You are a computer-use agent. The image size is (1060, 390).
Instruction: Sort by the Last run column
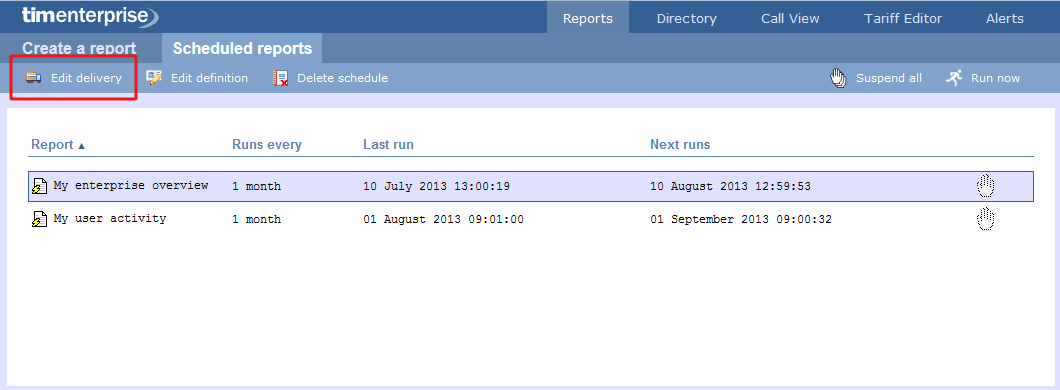[388, 145]
